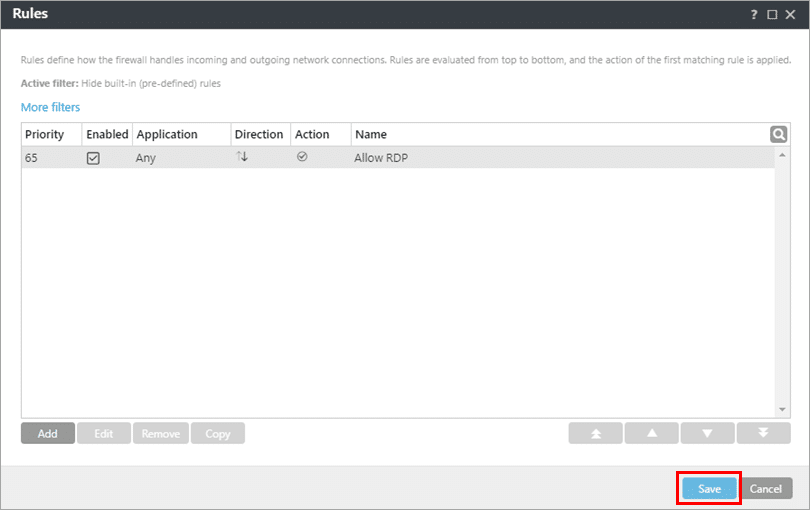Save the firewall rules
This screenshot has height=510, width=810.
tap(709, 489)
